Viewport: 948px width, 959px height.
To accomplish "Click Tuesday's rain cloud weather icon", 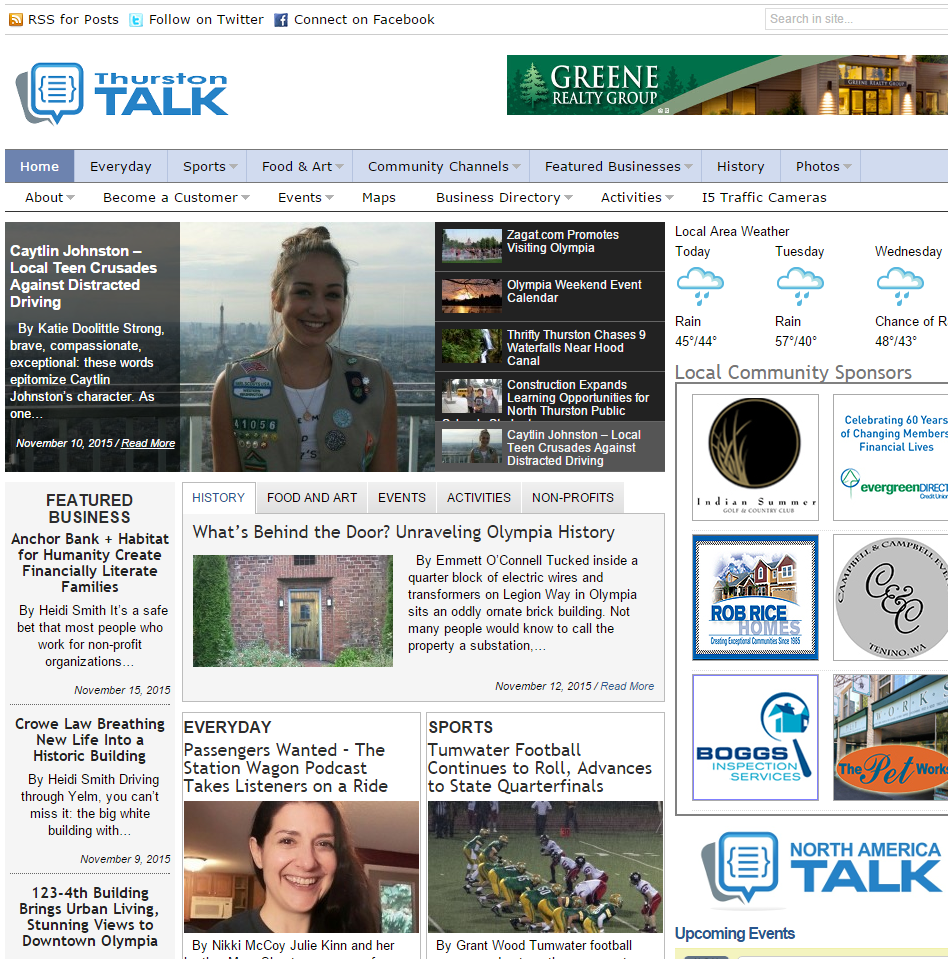I will pos(800,286).
